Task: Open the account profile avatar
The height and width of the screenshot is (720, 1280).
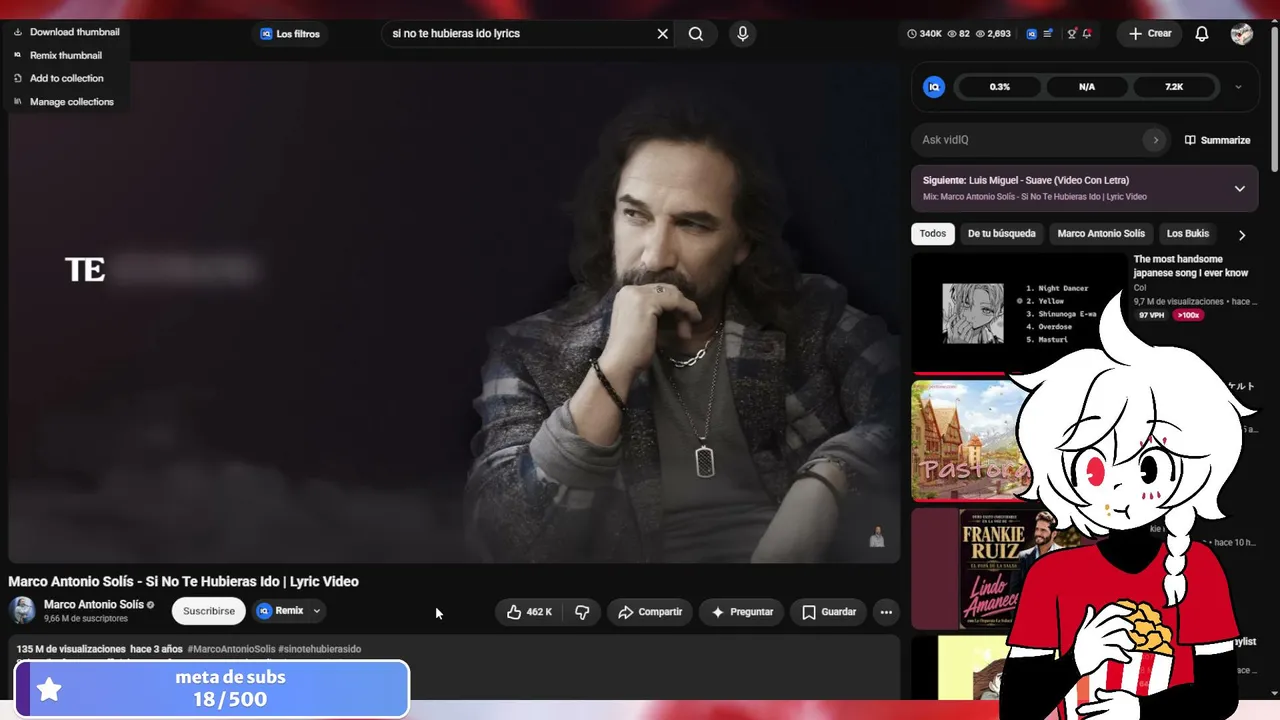Action: (x=1242, y=34)
